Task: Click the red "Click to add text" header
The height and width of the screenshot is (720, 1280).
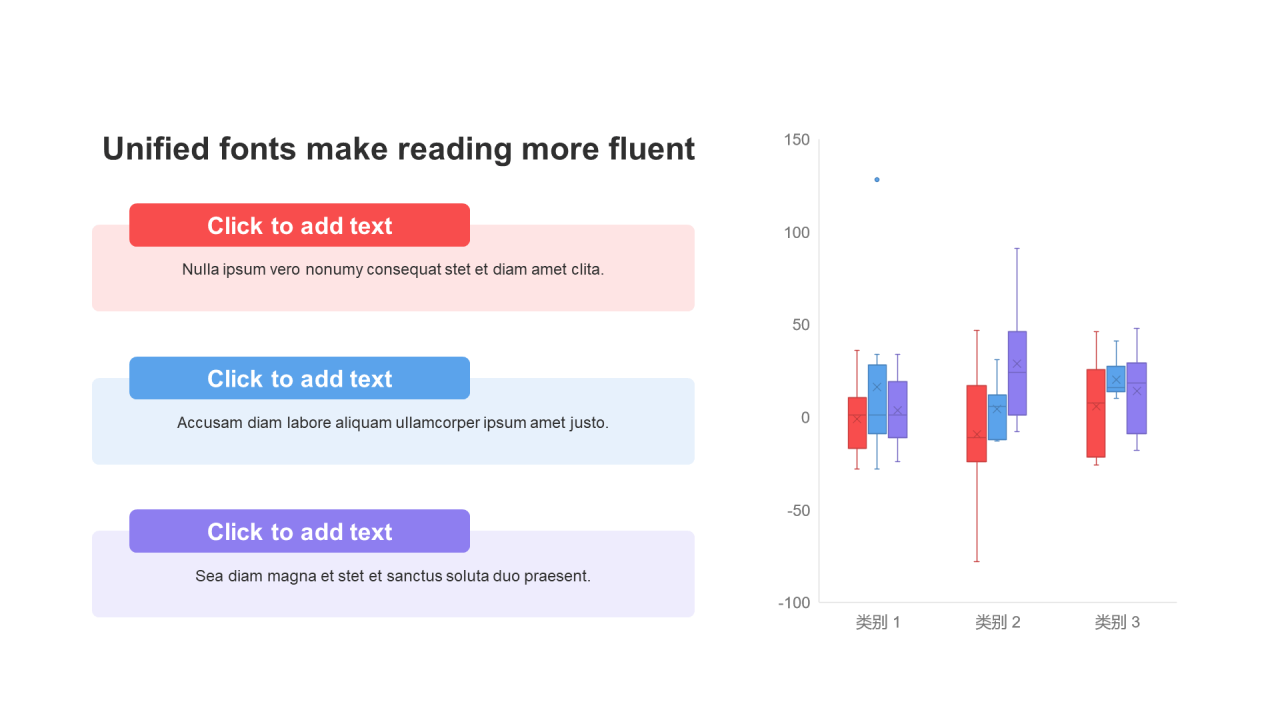Action: click(x=299, y=226)
